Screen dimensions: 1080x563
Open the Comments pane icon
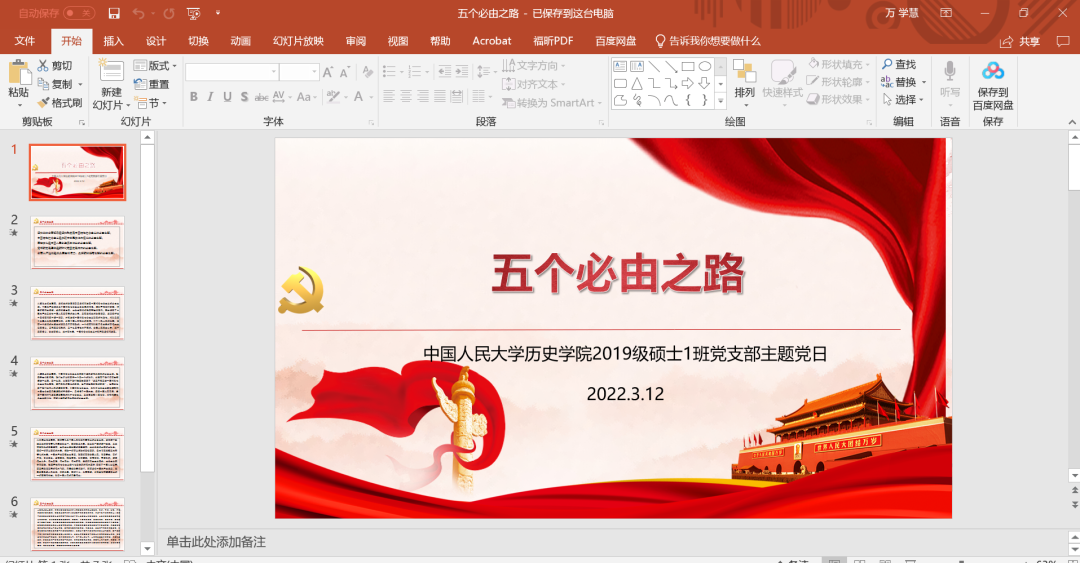click(x=1063, y=41)
